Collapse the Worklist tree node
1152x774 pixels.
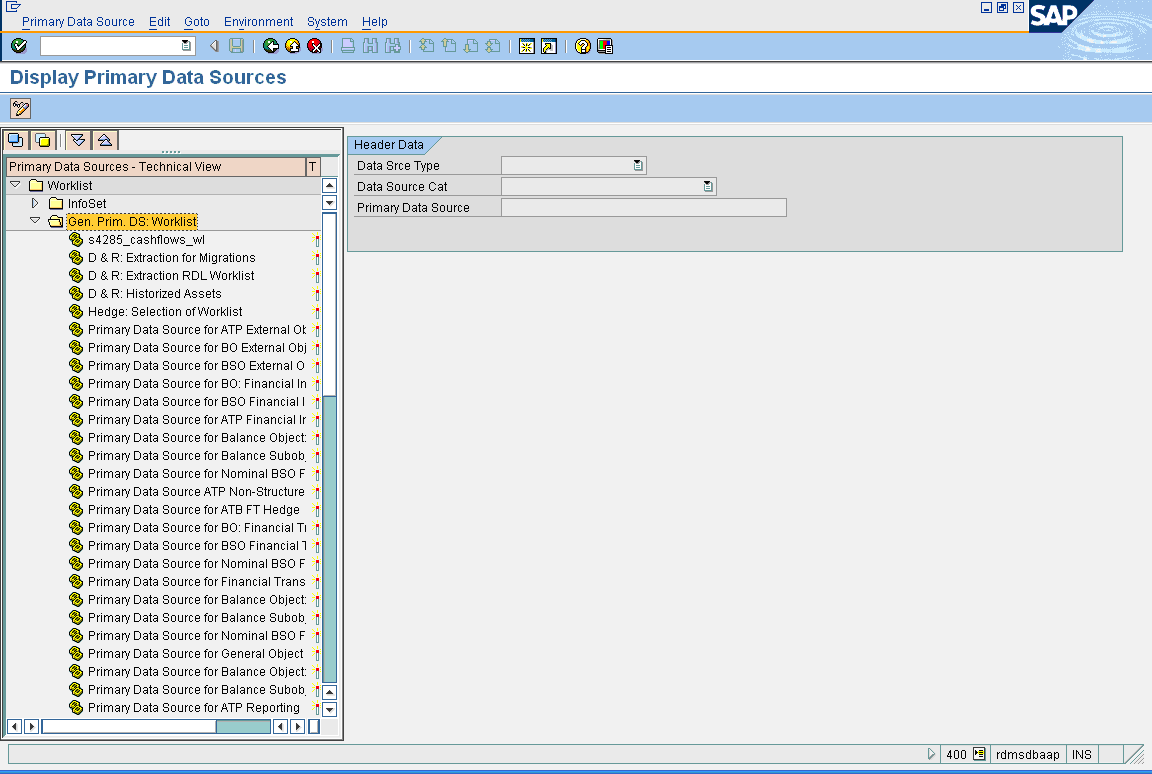pos(14,185)
